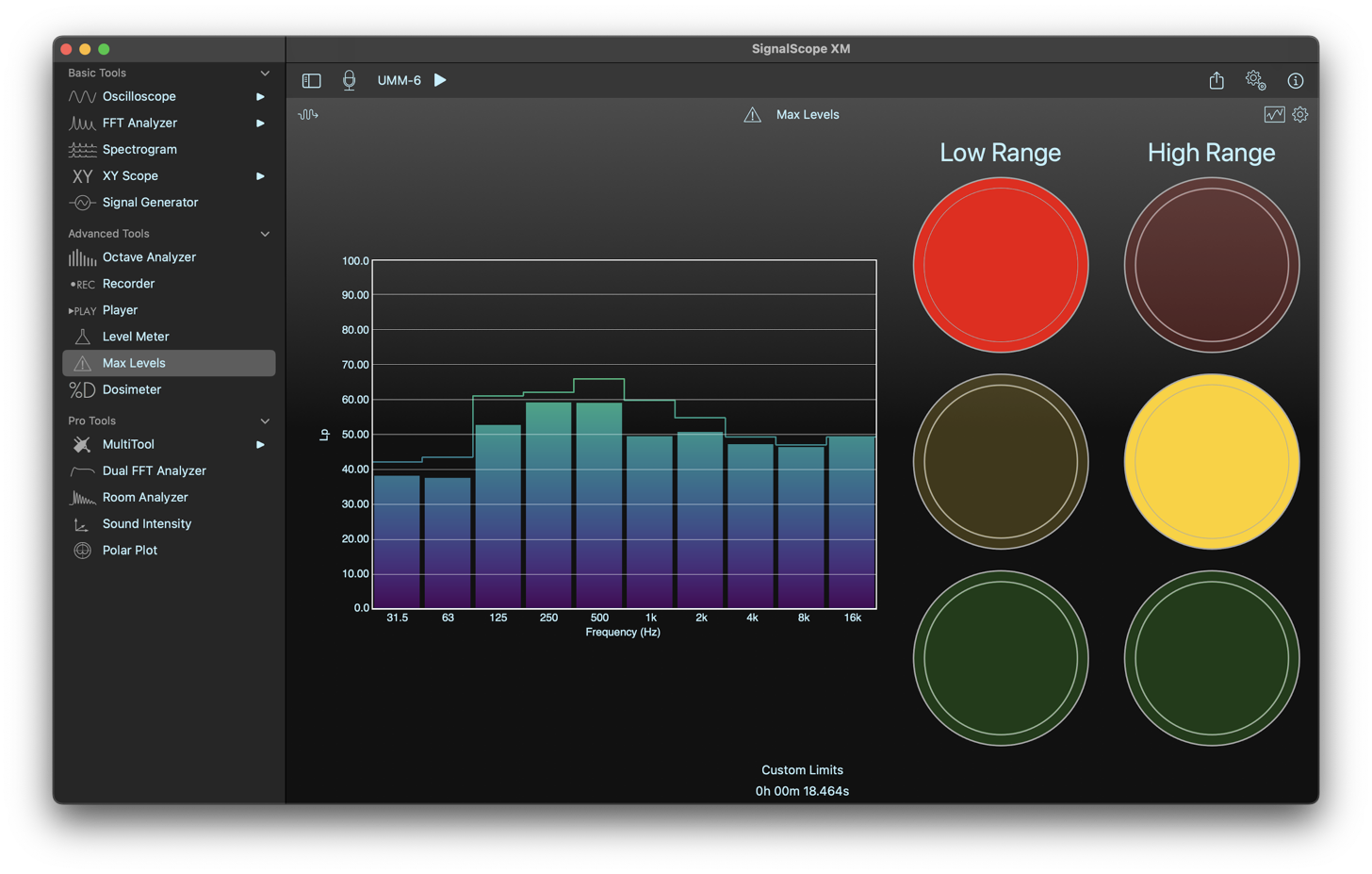The width and height of the screenshot is (1372, 874).
Task: Click the Level Meter icon
Action: [82, 337]
